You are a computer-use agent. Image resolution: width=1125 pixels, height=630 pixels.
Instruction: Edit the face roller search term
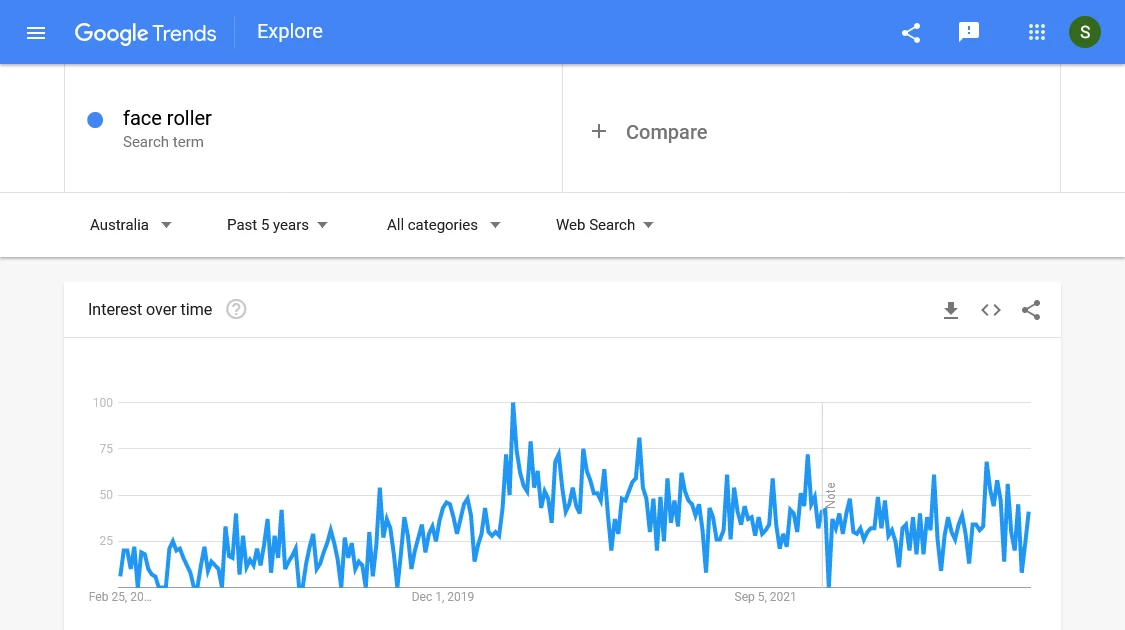(167, 118)
